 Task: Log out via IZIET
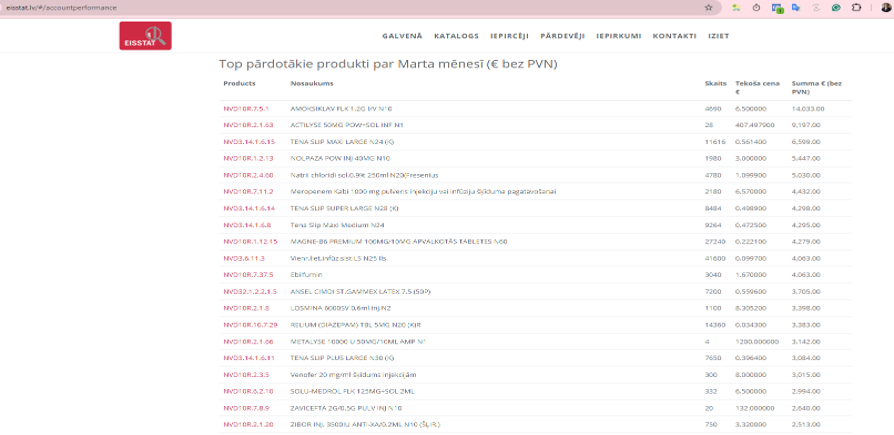(718, 36)
